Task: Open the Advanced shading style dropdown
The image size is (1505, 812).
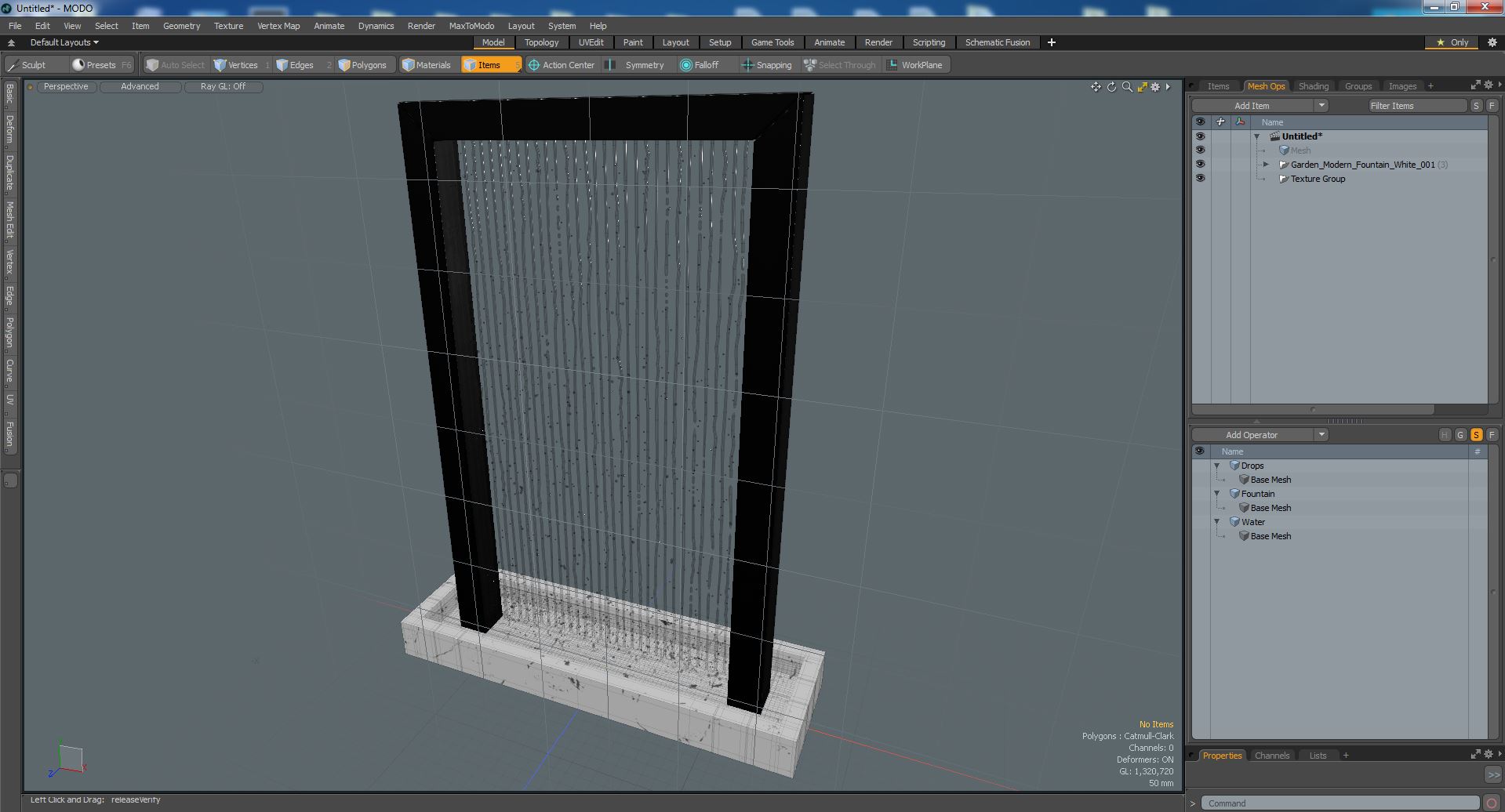Action: coord(140,87)
